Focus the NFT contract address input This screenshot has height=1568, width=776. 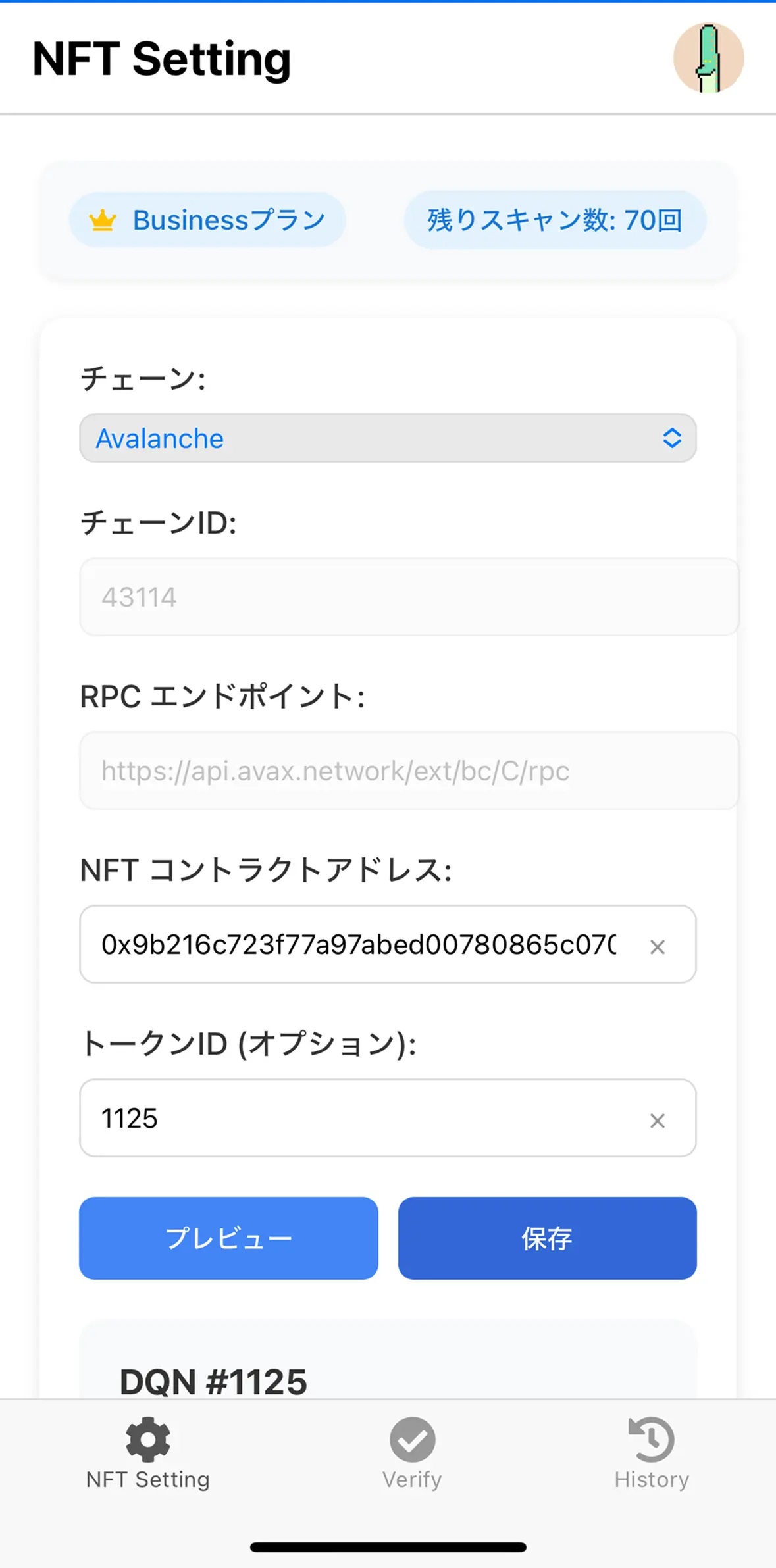(359, 945)
